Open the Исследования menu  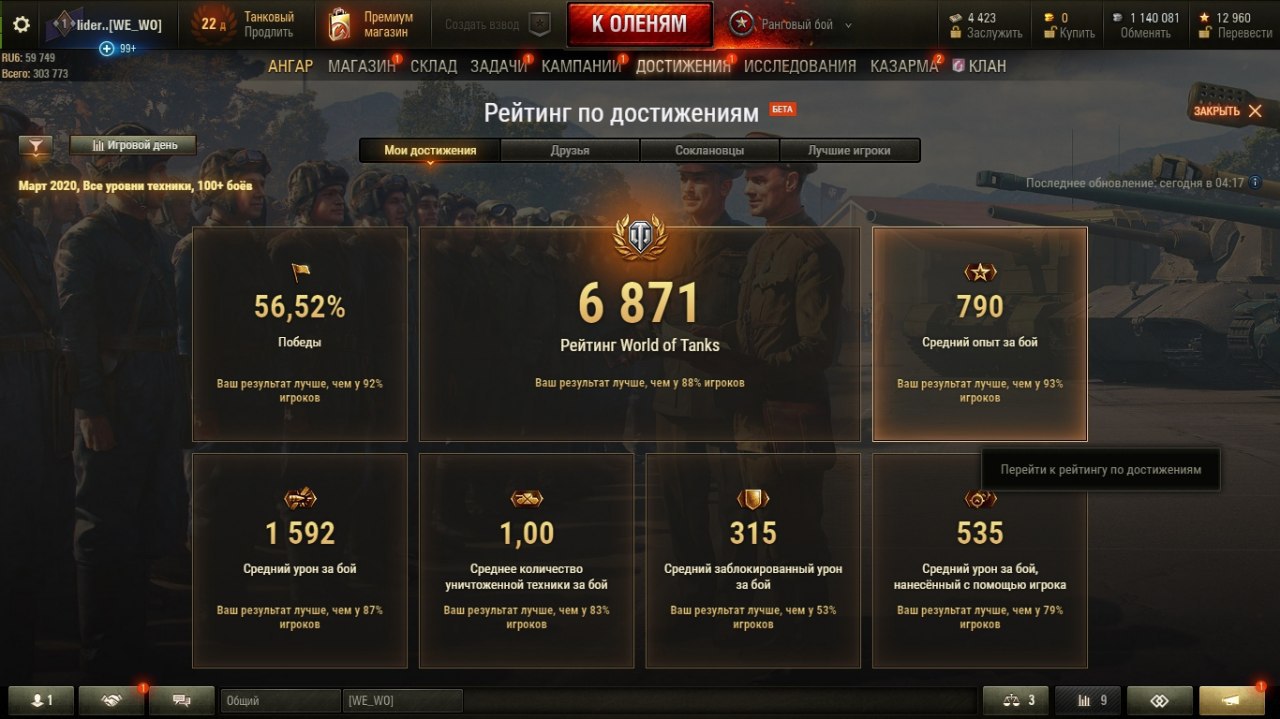(x=800, y=66)
